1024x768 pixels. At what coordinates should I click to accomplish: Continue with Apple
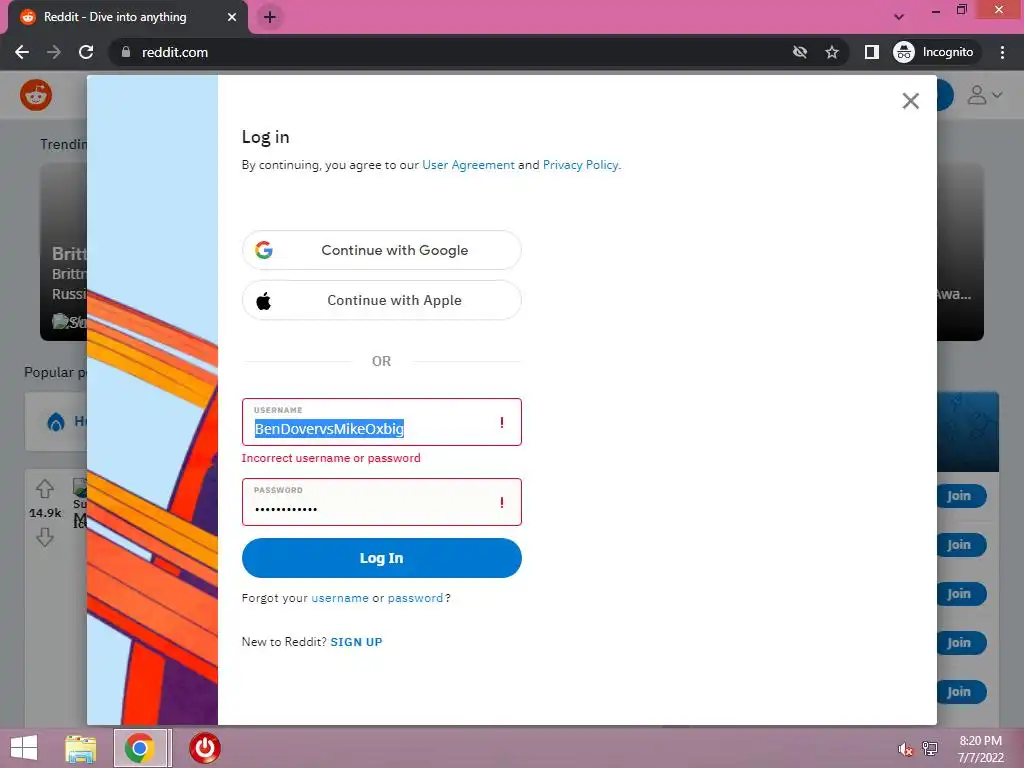click(381, 300)
